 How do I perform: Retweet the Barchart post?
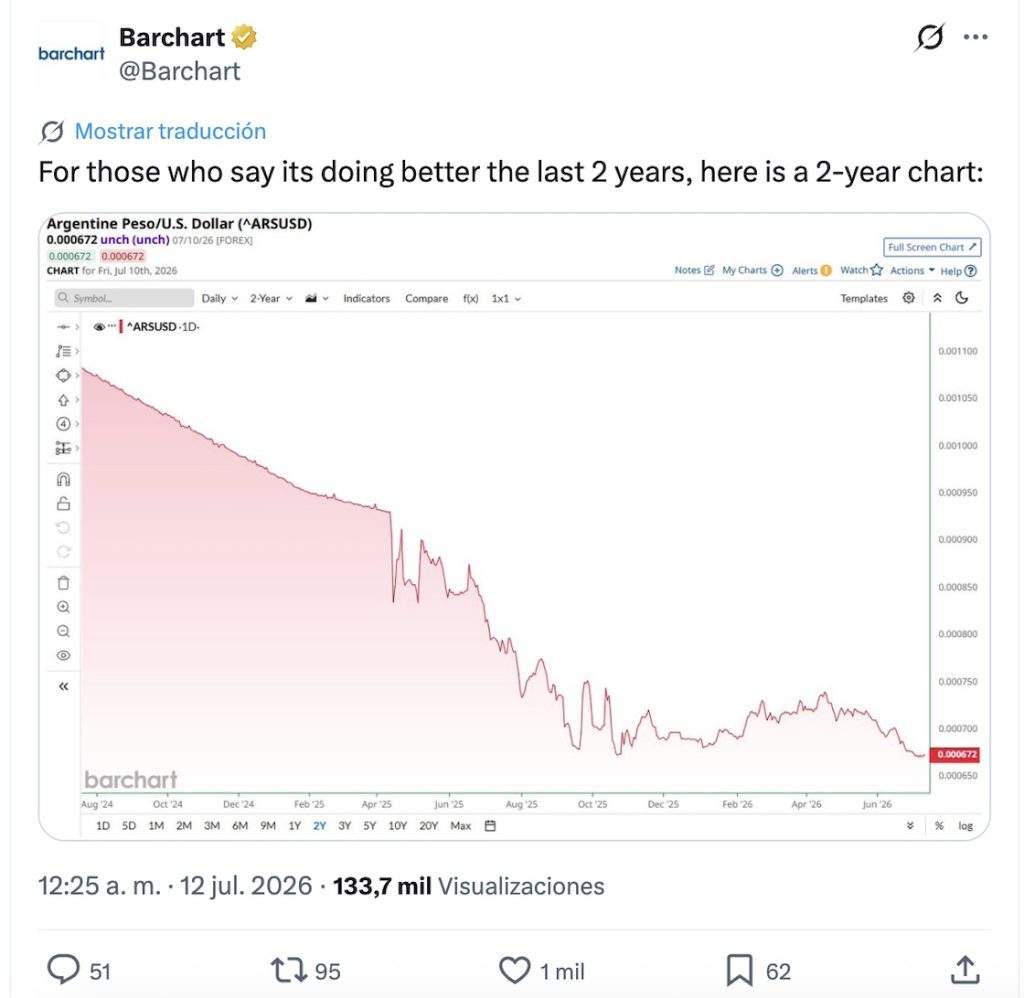click(x=289, y=970)
